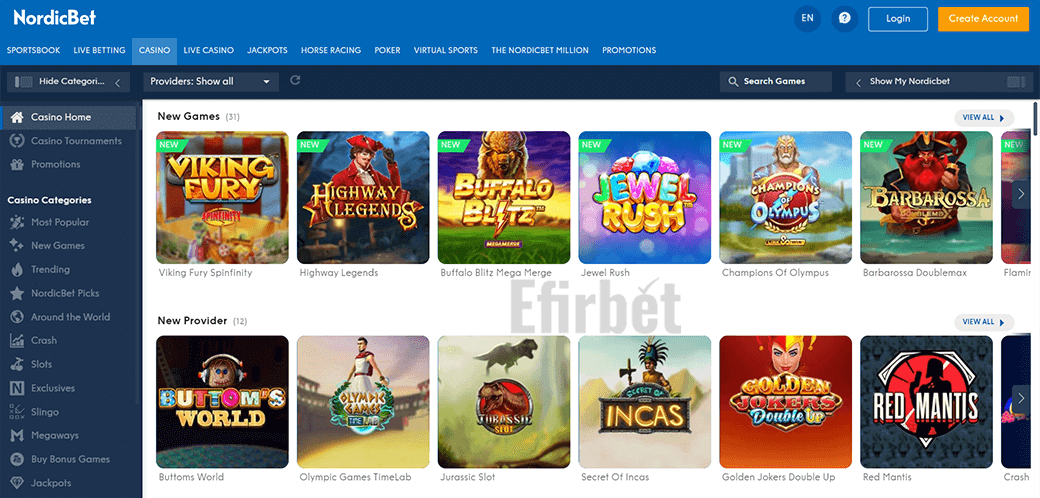Toggle Hide Categories panel
This screenshot has width=1040, height=498.
point(68,82)
